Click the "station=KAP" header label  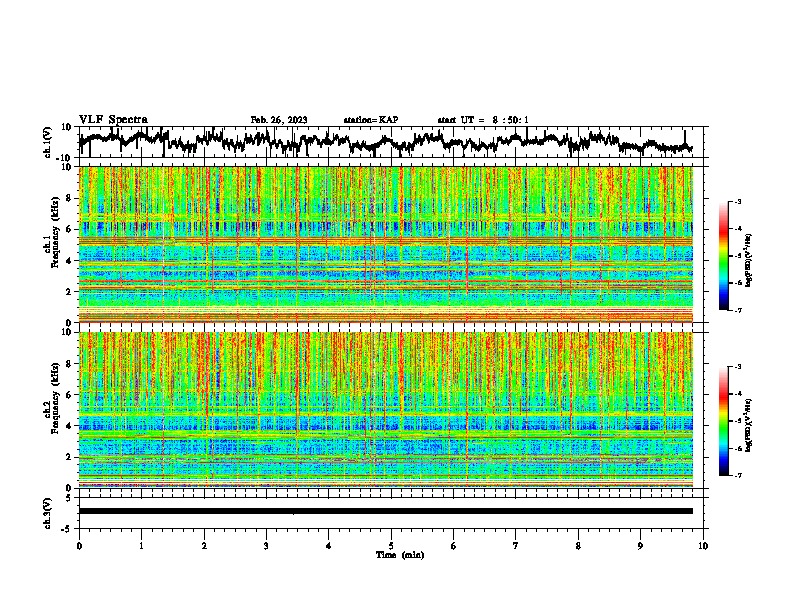(371, 120)
